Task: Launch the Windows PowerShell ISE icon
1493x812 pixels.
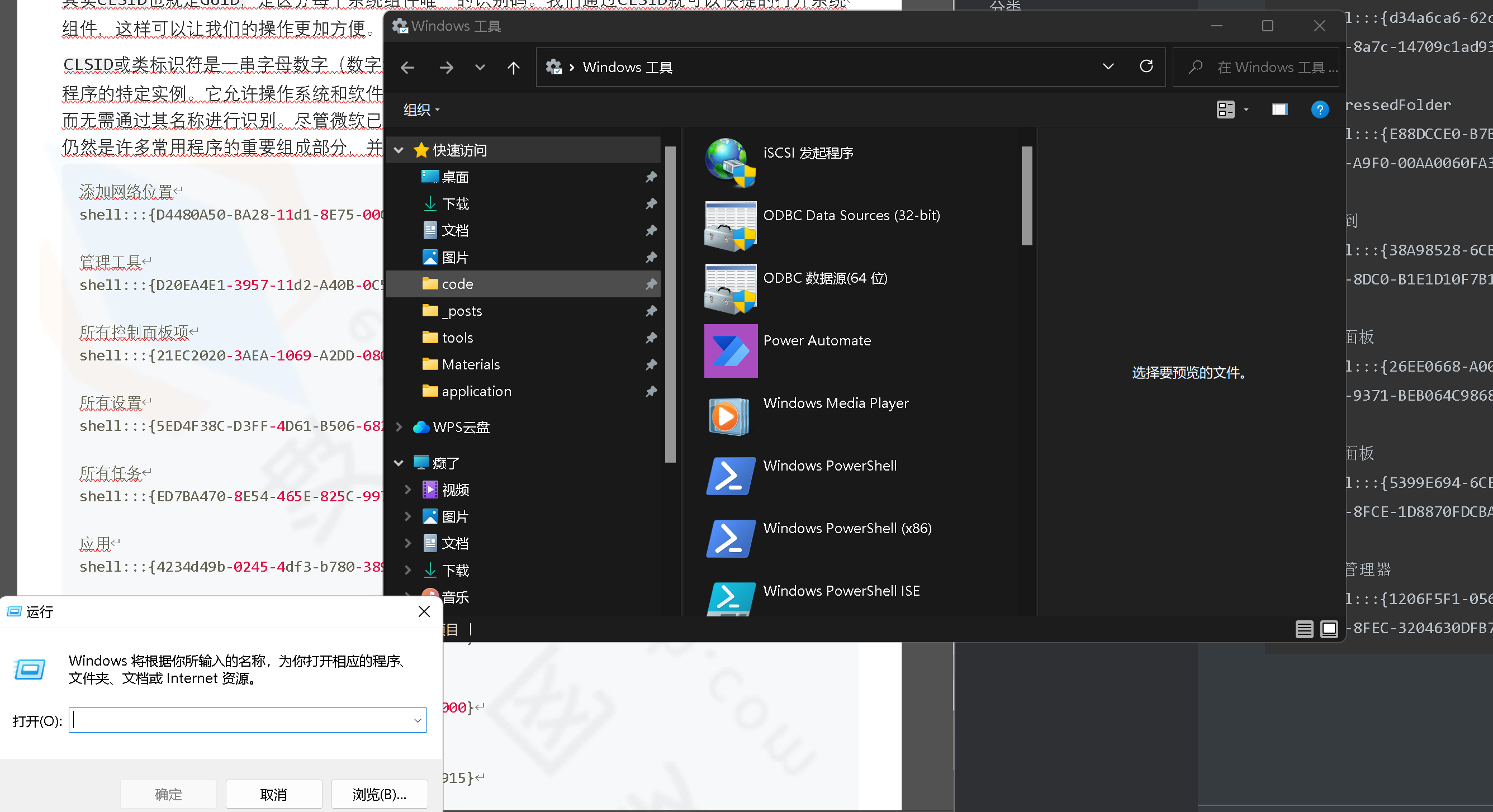Action: click(729, 597)
